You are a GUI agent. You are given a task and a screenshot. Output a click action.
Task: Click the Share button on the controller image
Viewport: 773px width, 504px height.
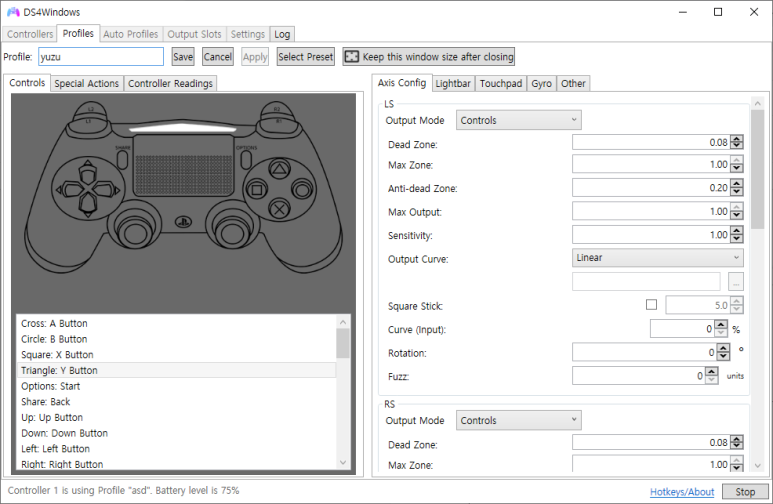coord(122,159)
